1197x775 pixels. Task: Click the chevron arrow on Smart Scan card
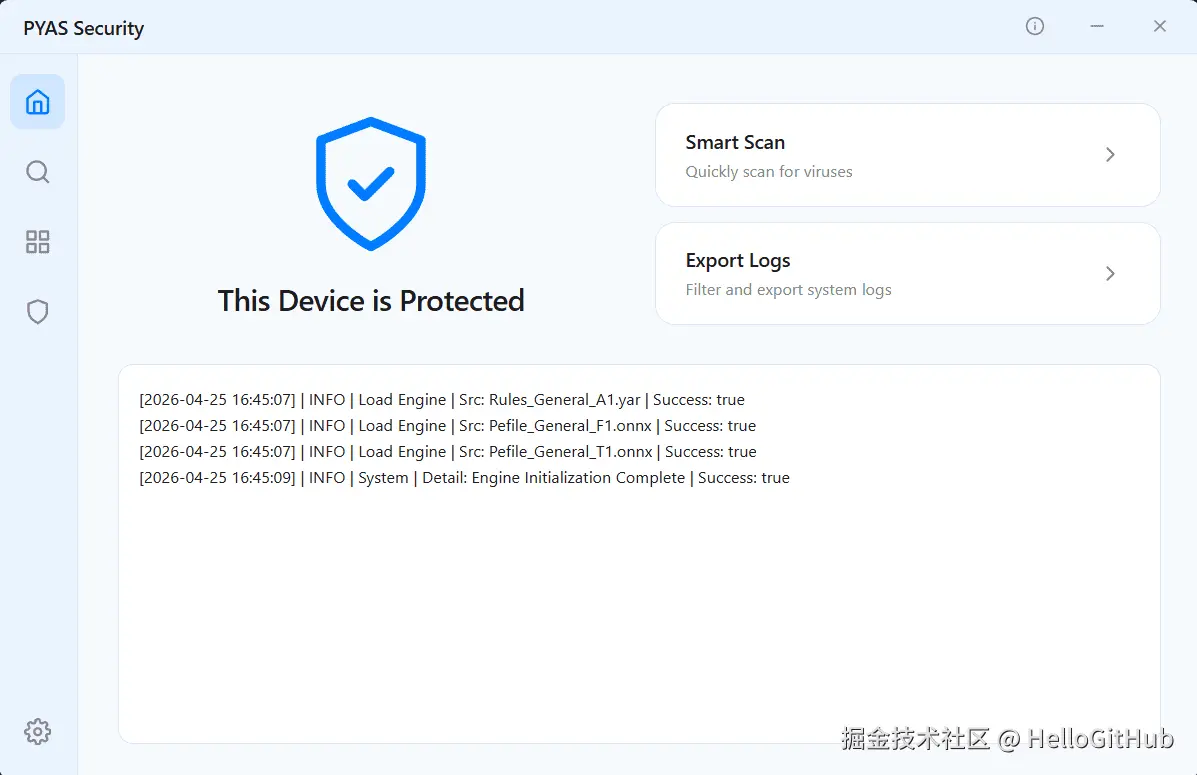(x=1110, y=155)
